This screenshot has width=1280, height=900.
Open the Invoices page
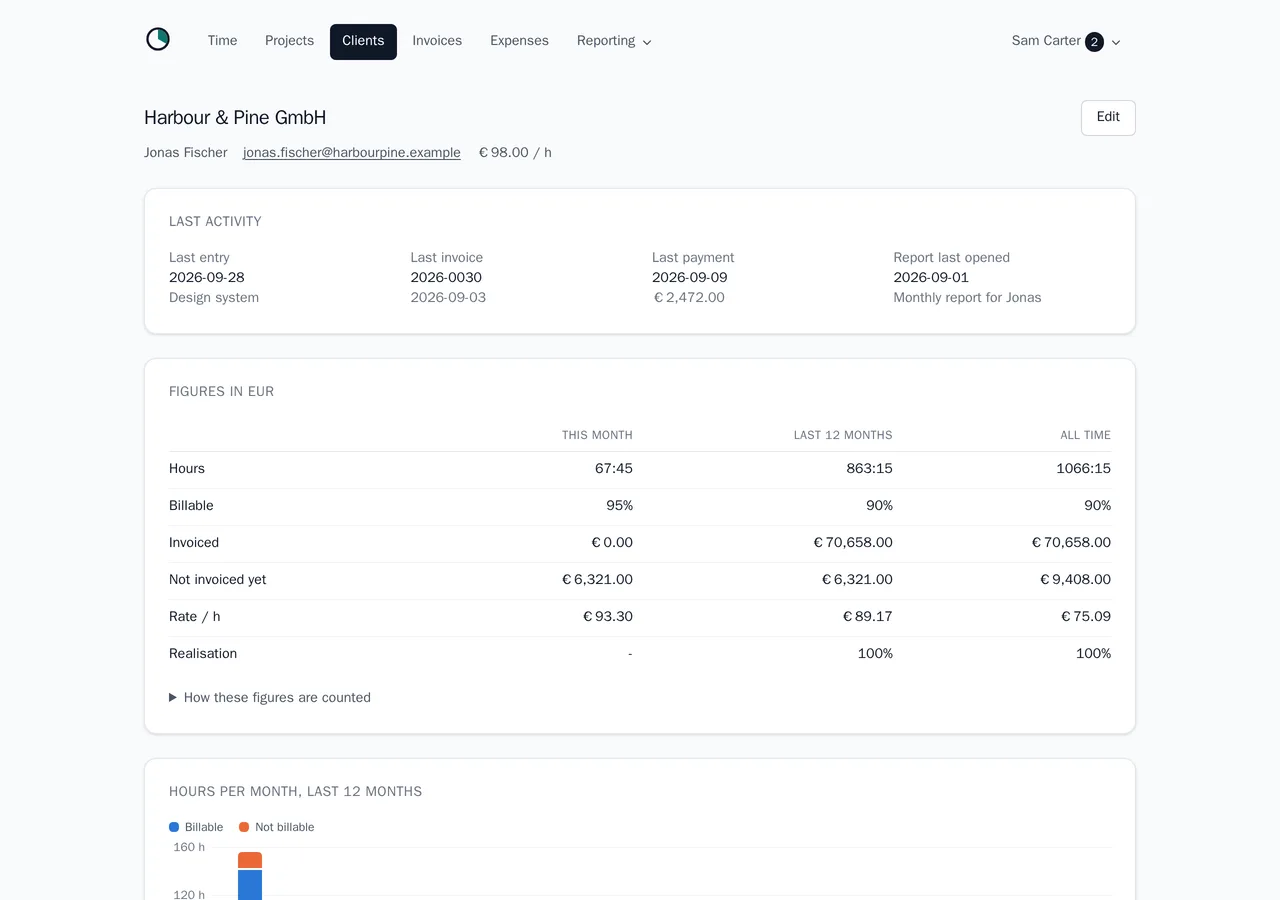coord(437,41)
